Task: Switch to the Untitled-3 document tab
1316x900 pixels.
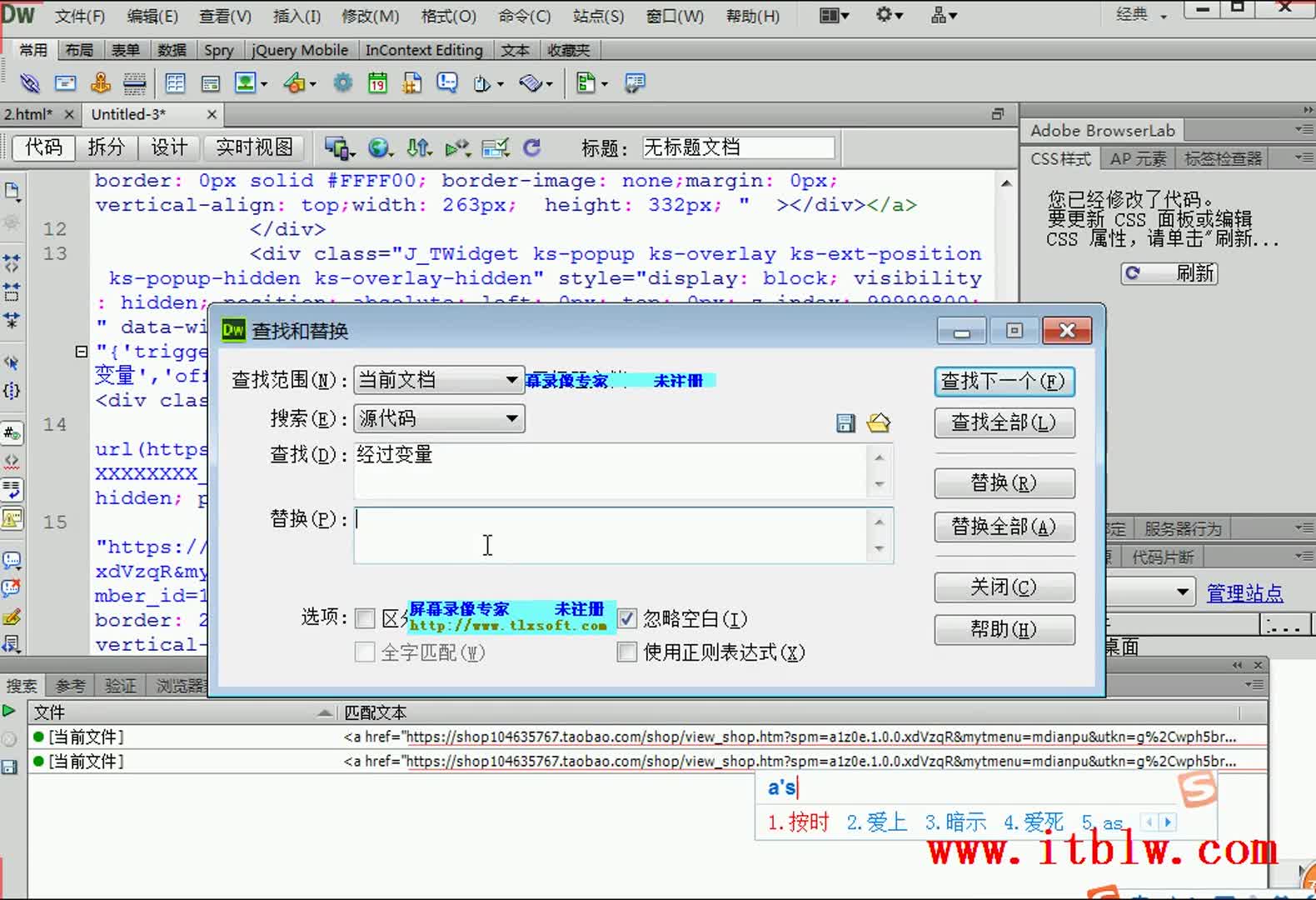Action: (x=128, y=114)
